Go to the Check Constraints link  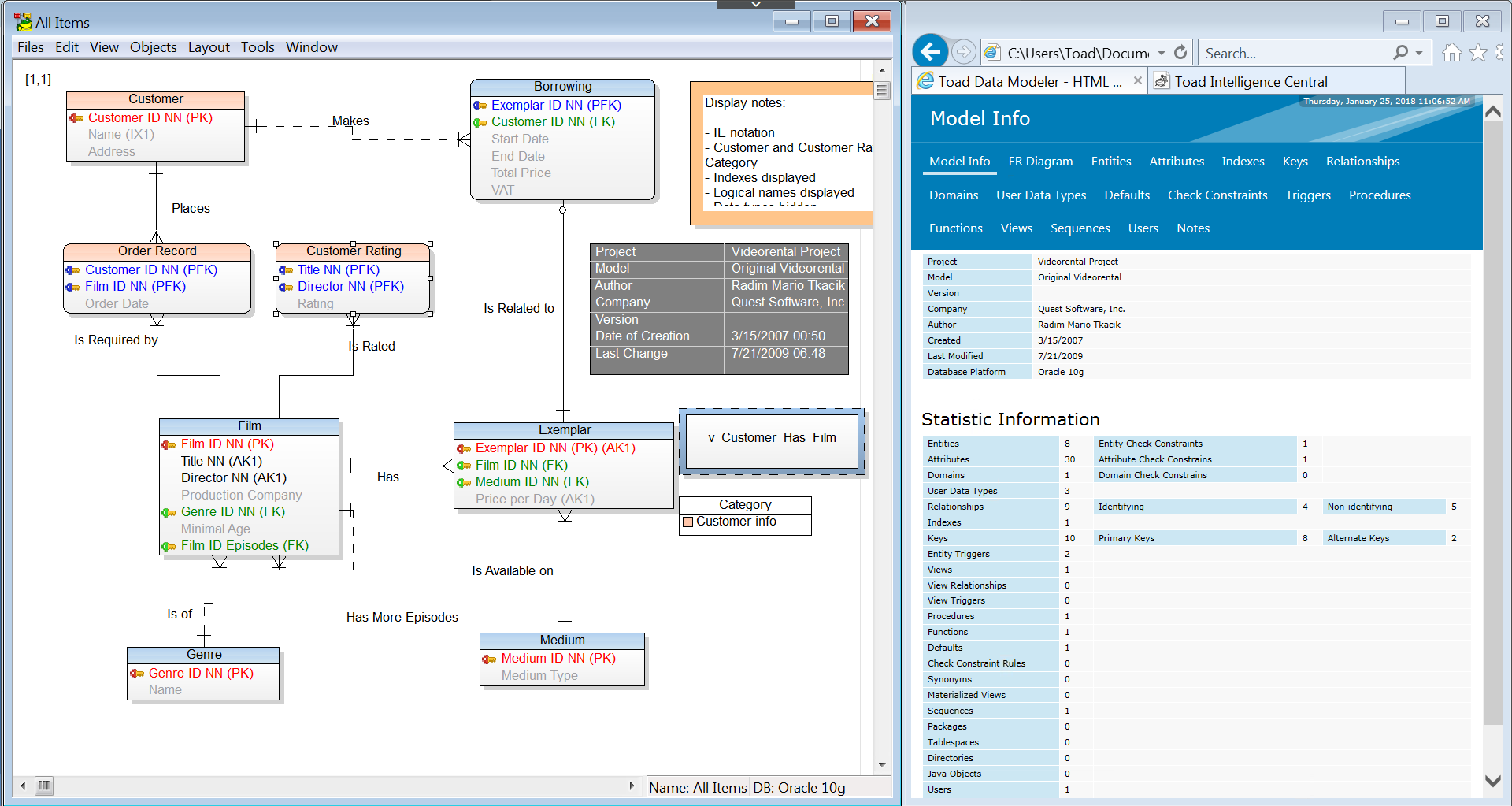pos(1217,195)
